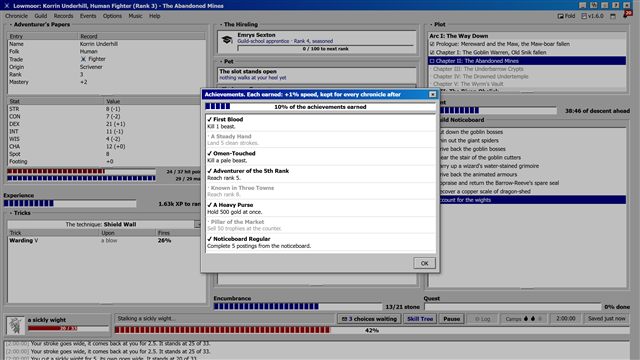
Task: Click the Experience progress bar
Action: [70, 203]
